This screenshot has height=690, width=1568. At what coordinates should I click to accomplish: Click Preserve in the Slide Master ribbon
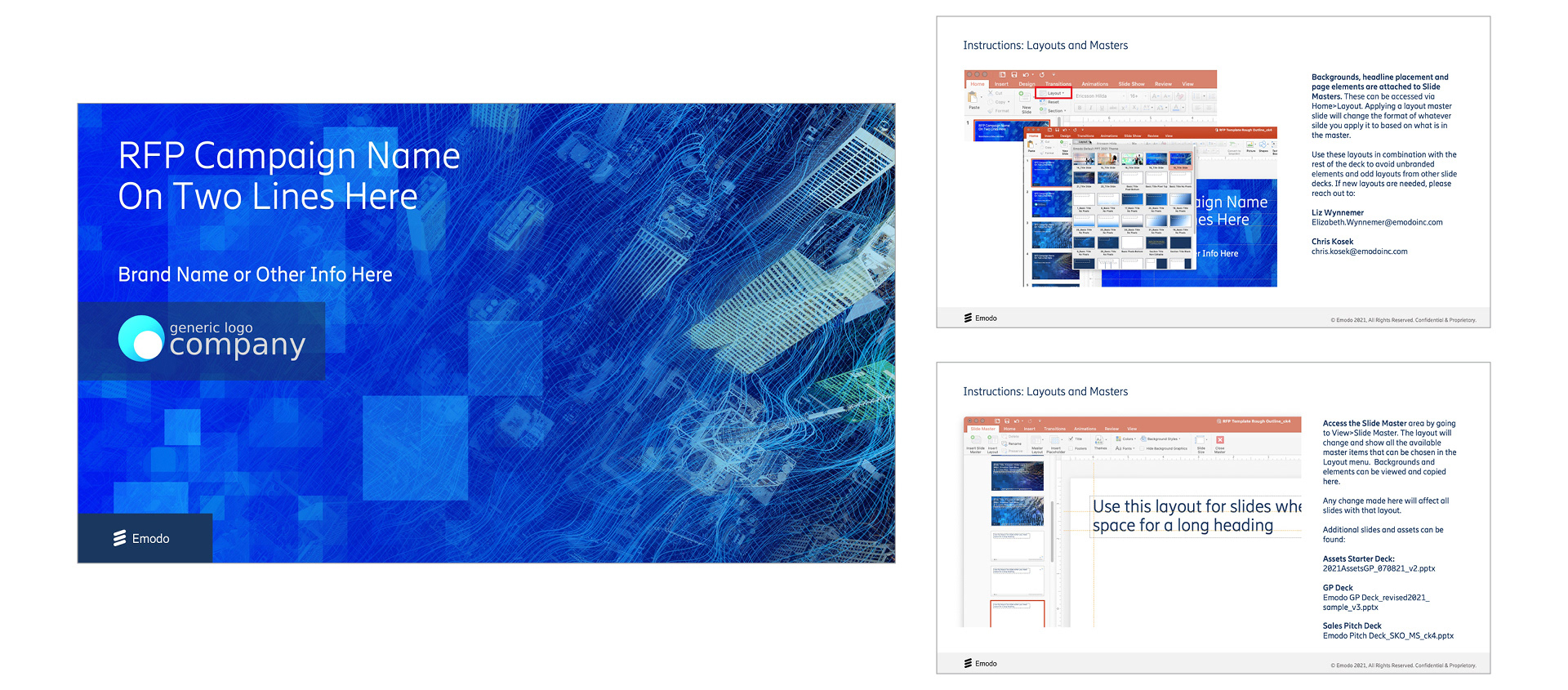[x=1013, y=451]
